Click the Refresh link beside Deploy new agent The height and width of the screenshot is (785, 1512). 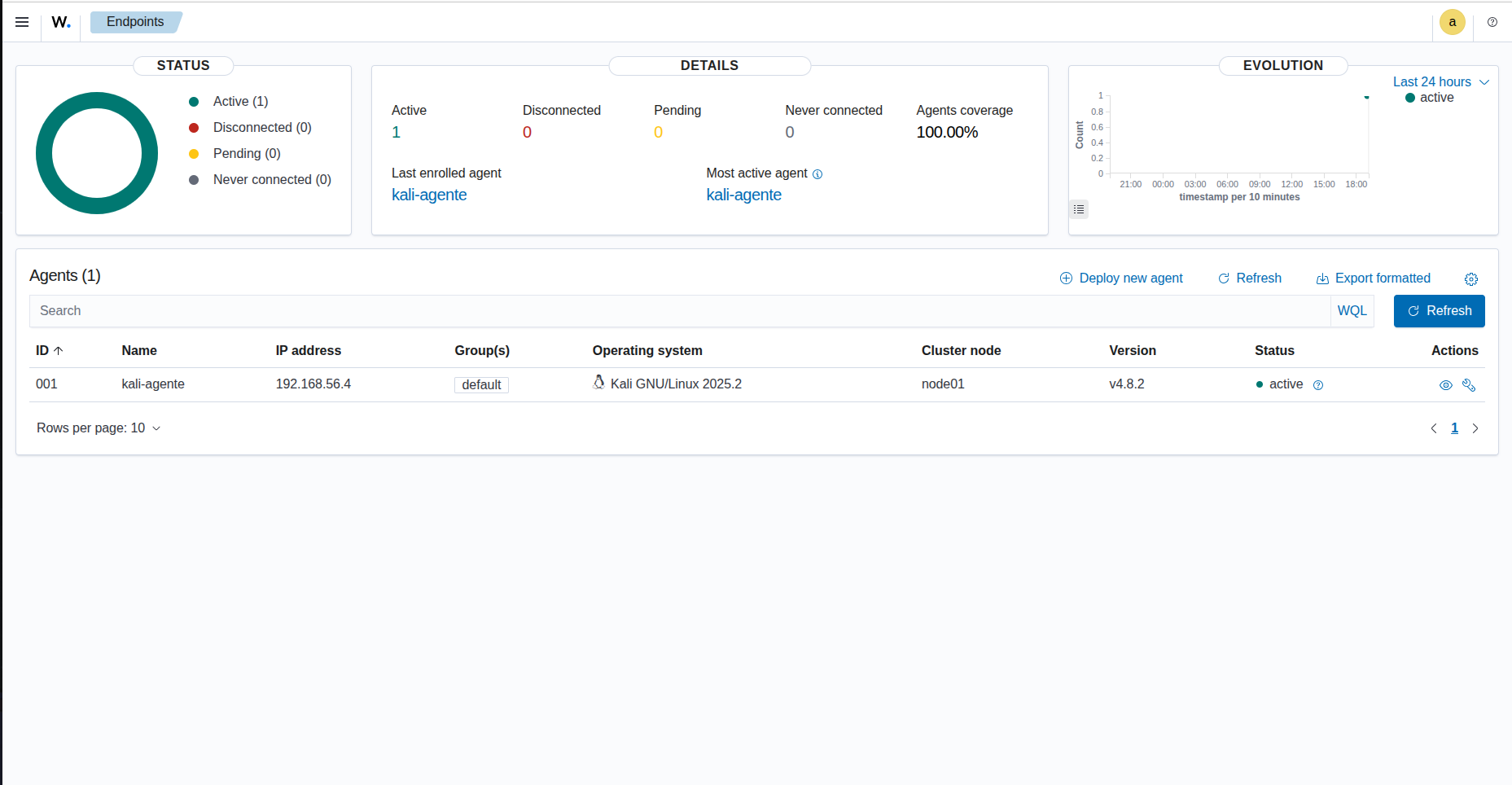click(x=1250, y=278)
